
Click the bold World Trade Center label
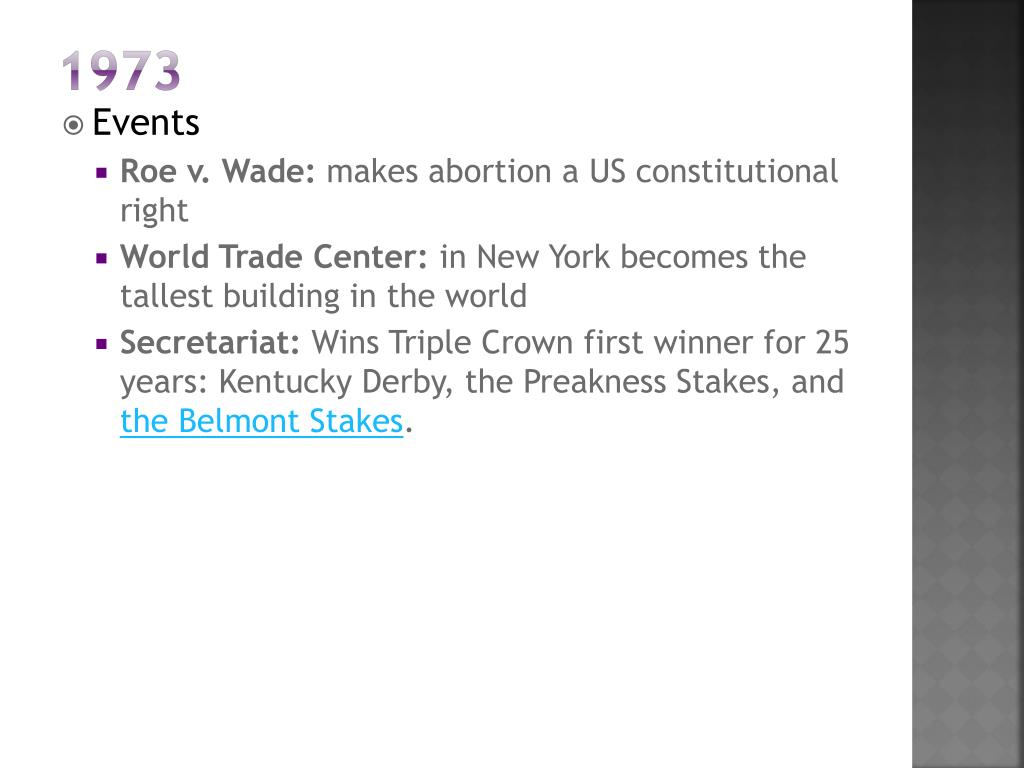(x=274, y=257)
